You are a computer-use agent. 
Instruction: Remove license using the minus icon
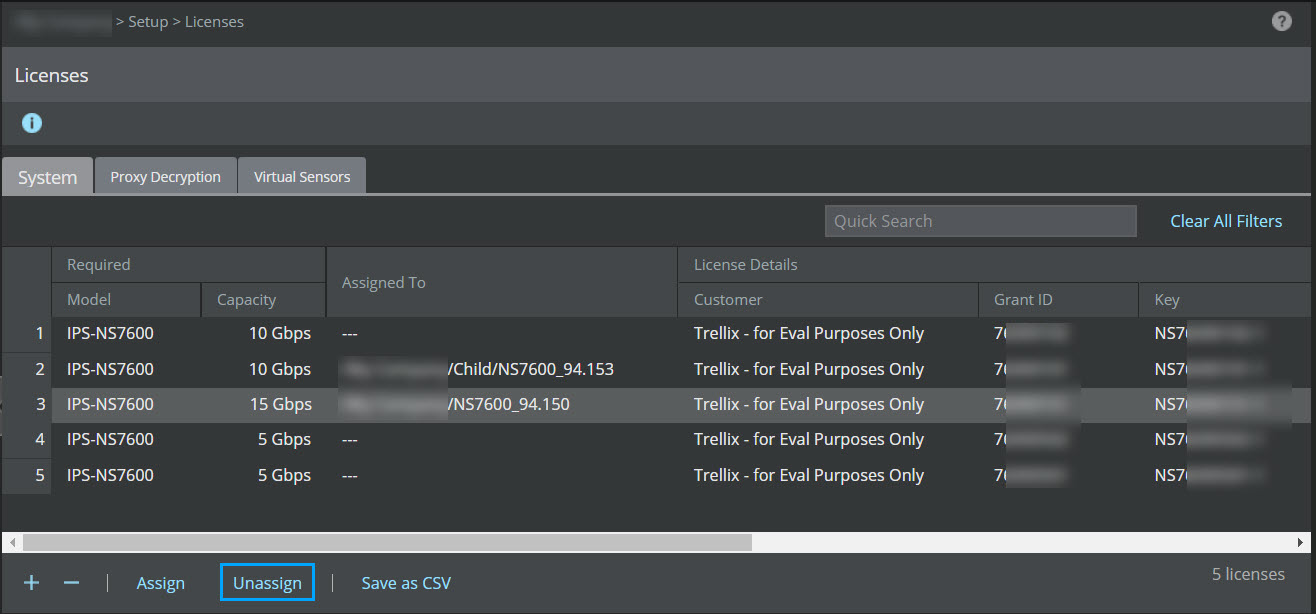(71, 582)
